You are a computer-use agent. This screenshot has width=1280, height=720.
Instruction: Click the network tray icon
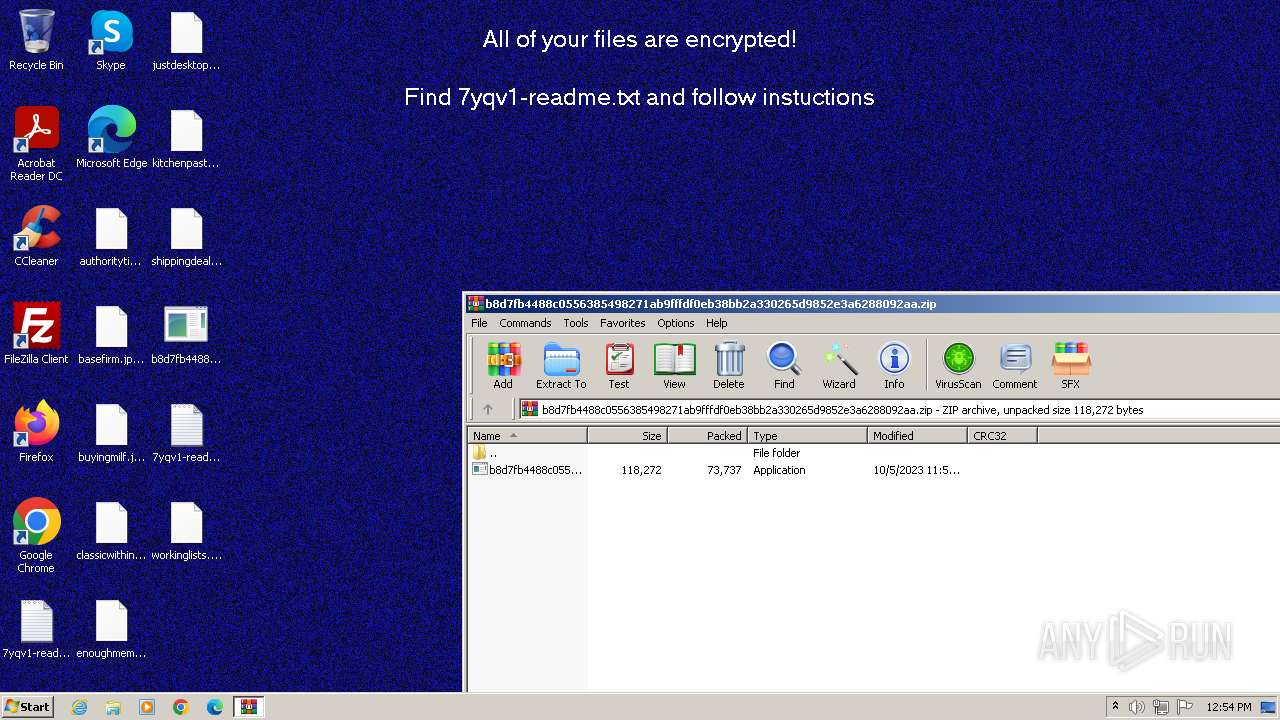[1161, 707]
